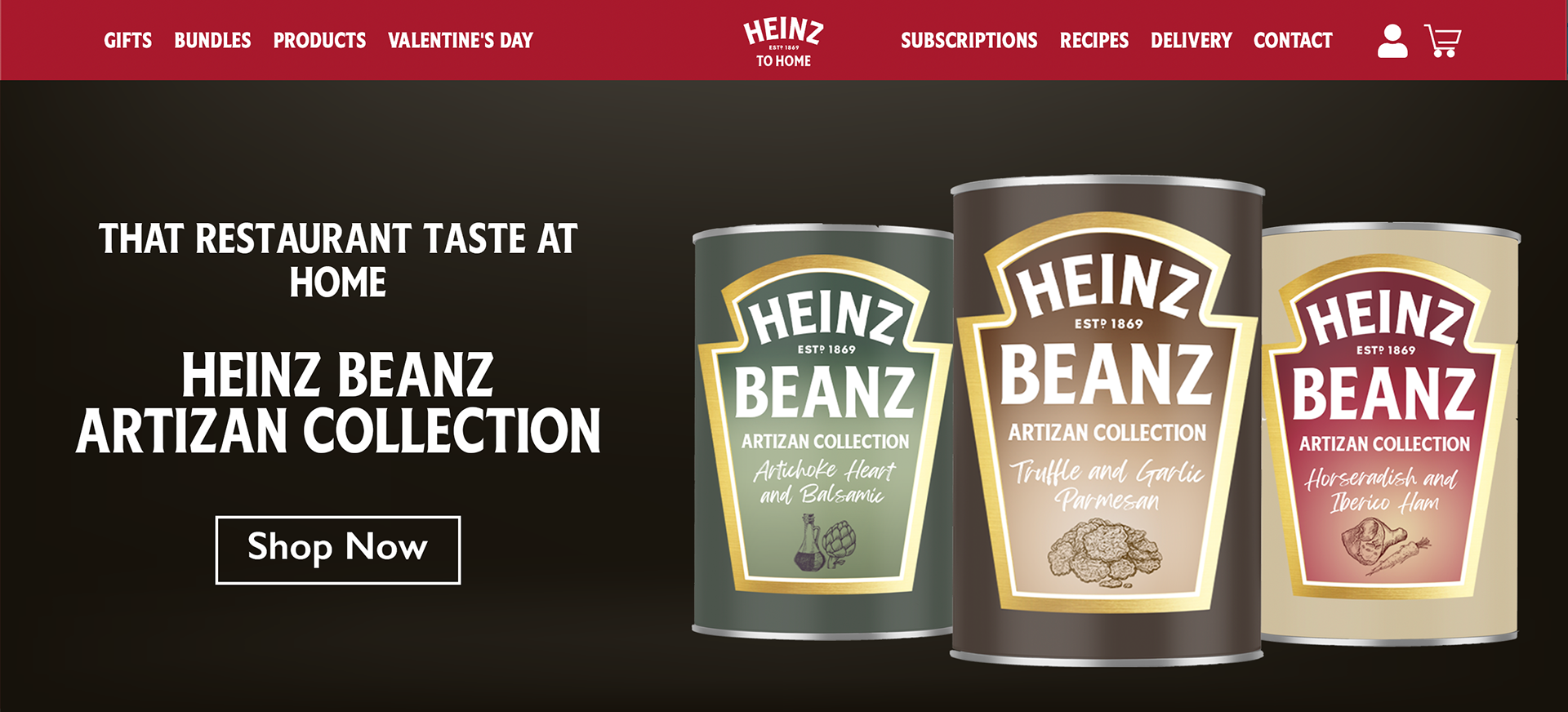Open the Valentine's Day section
The image size is (1568, 712).
461,40
